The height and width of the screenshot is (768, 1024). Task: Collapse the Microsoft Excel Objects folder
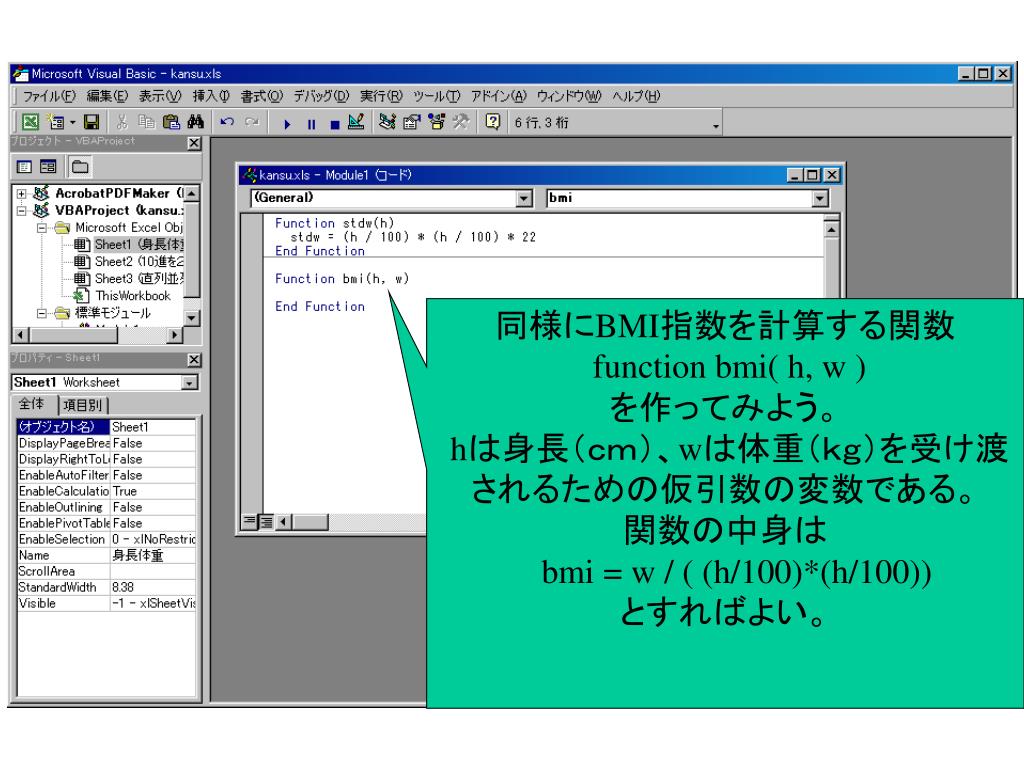[x=42, y=228]
